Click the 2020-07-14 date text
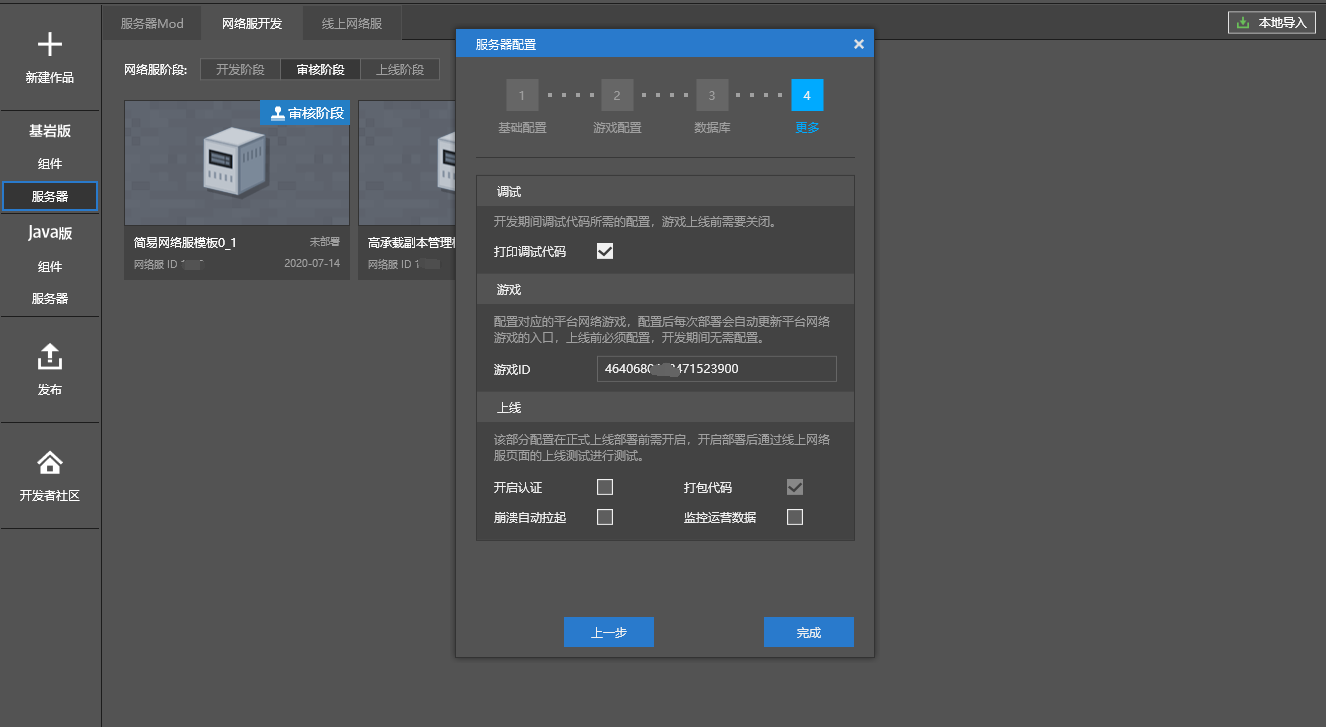The height and width of the screenshot is (727, 1326). (312, 264)
